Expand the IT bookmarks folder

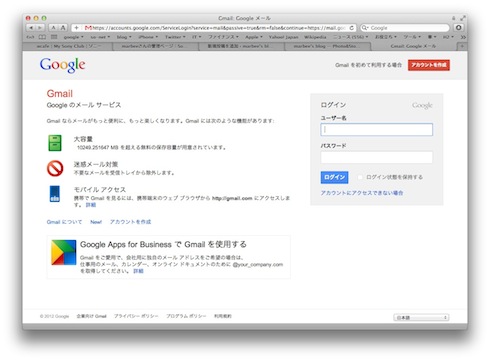coord(196,37)
